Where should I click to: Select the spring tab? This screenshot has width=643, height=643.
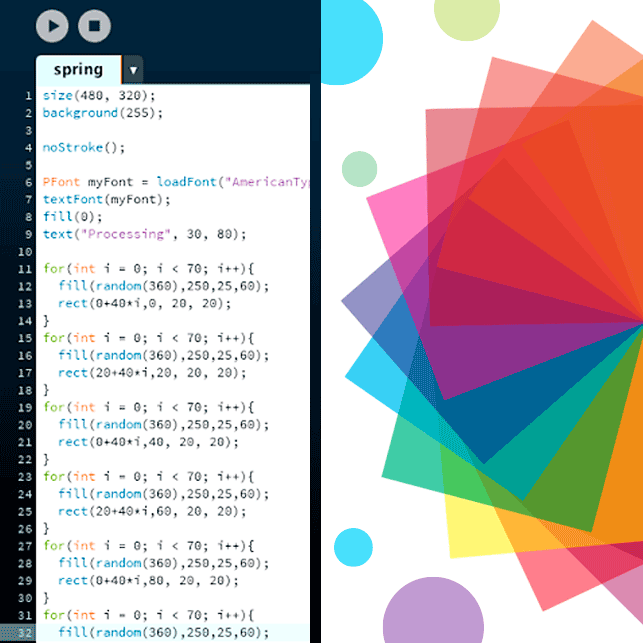[79, 70]
